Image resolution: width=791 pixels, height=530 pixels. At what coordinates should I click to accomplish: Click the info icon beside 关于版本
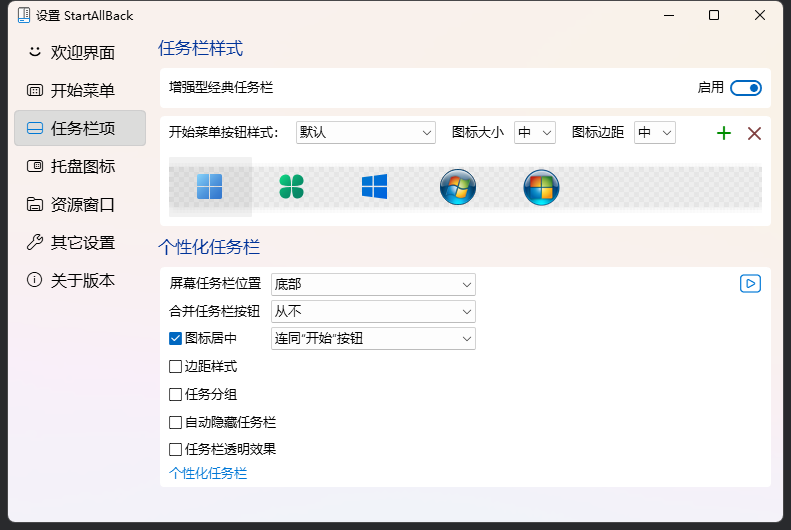[34, 280]
